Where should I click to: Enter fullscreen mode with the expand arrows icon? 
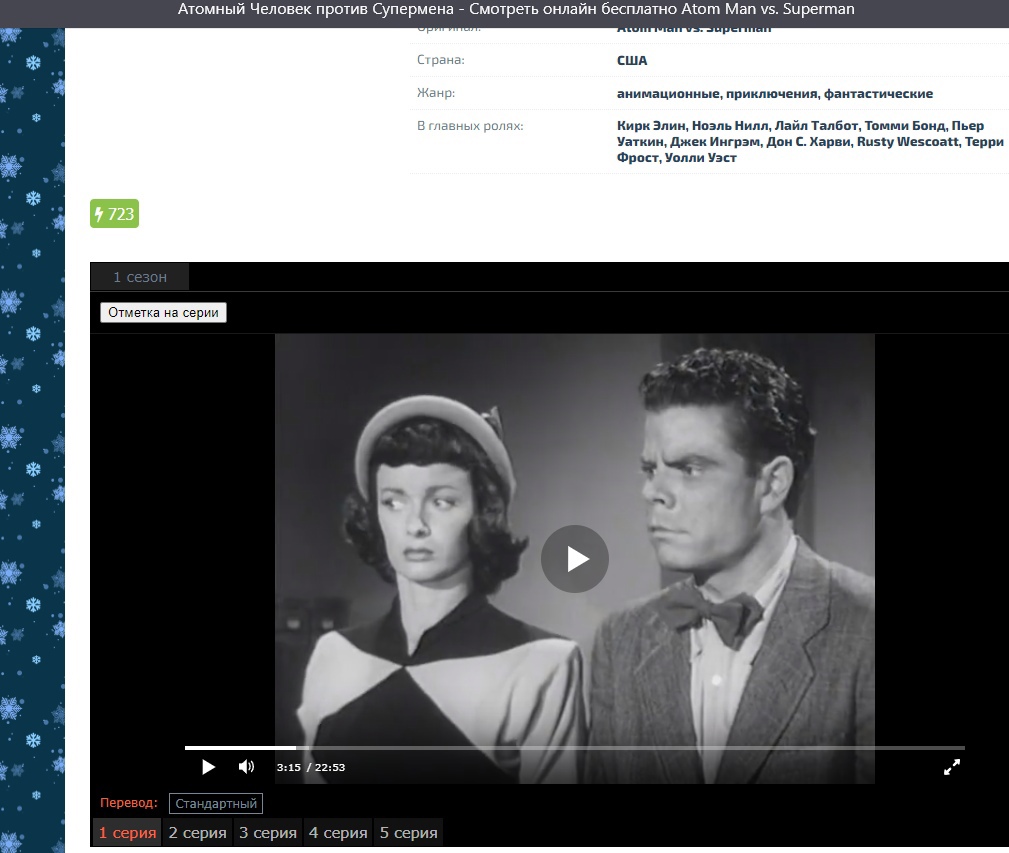point(952,767)
